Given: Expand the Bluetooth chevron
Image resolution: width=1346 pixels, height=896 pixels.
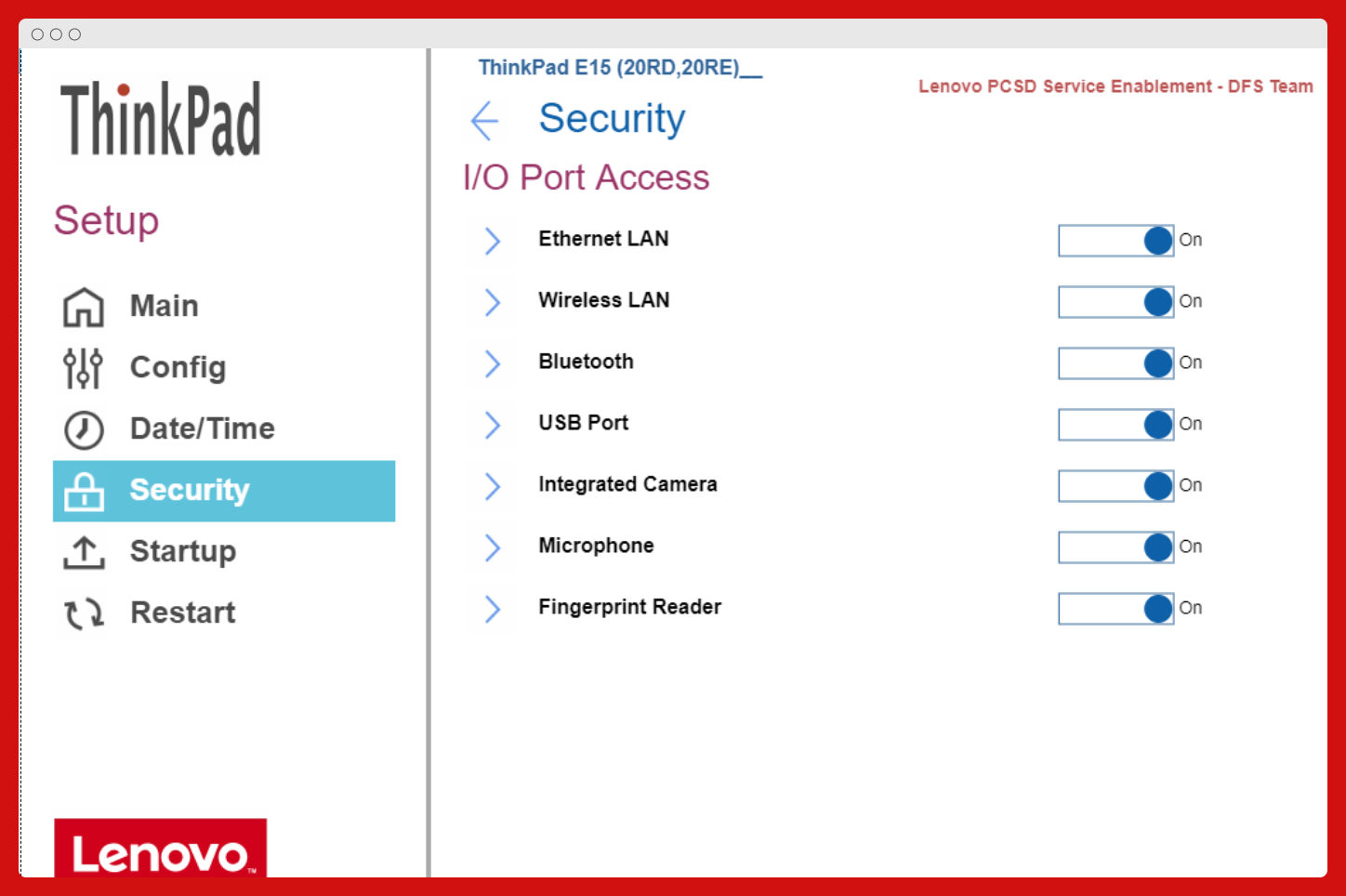Looking at the screenshot, I should tap(493, 363).
